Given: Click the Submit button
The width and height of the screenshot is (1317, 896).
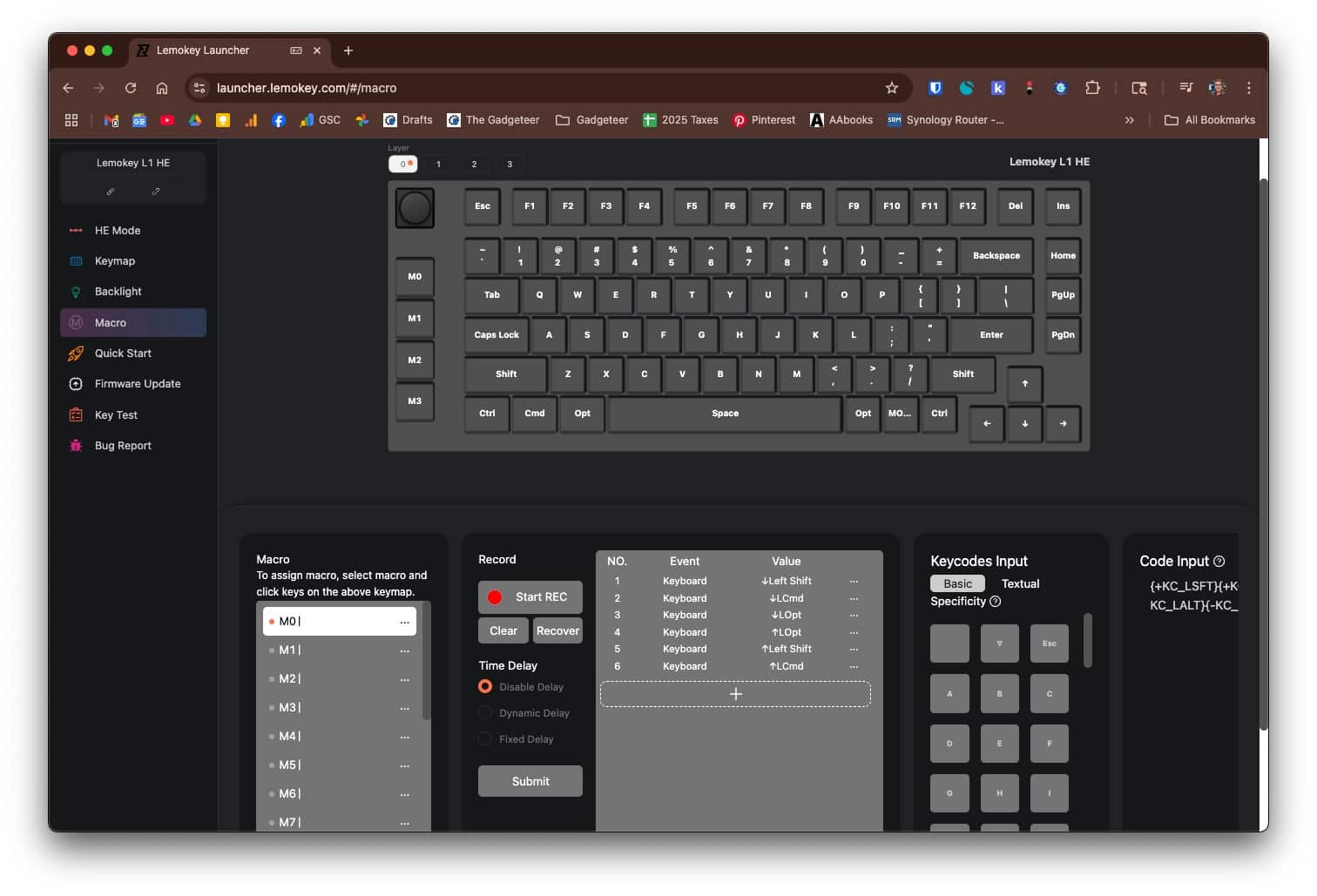Looking at the screenshot, I should pos(530,782).
